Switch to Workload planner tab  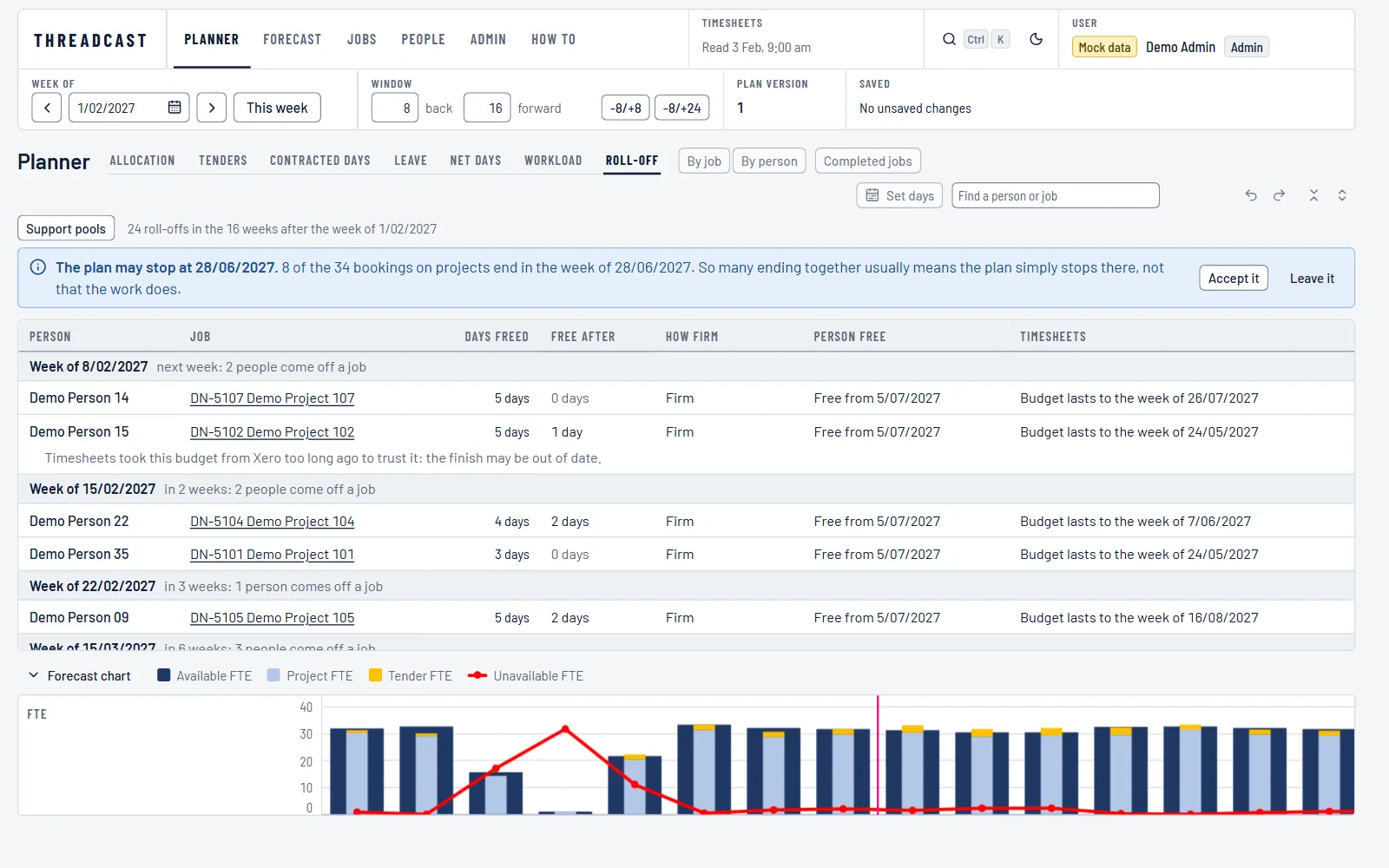pyautogui.click(x=553, y=161)
